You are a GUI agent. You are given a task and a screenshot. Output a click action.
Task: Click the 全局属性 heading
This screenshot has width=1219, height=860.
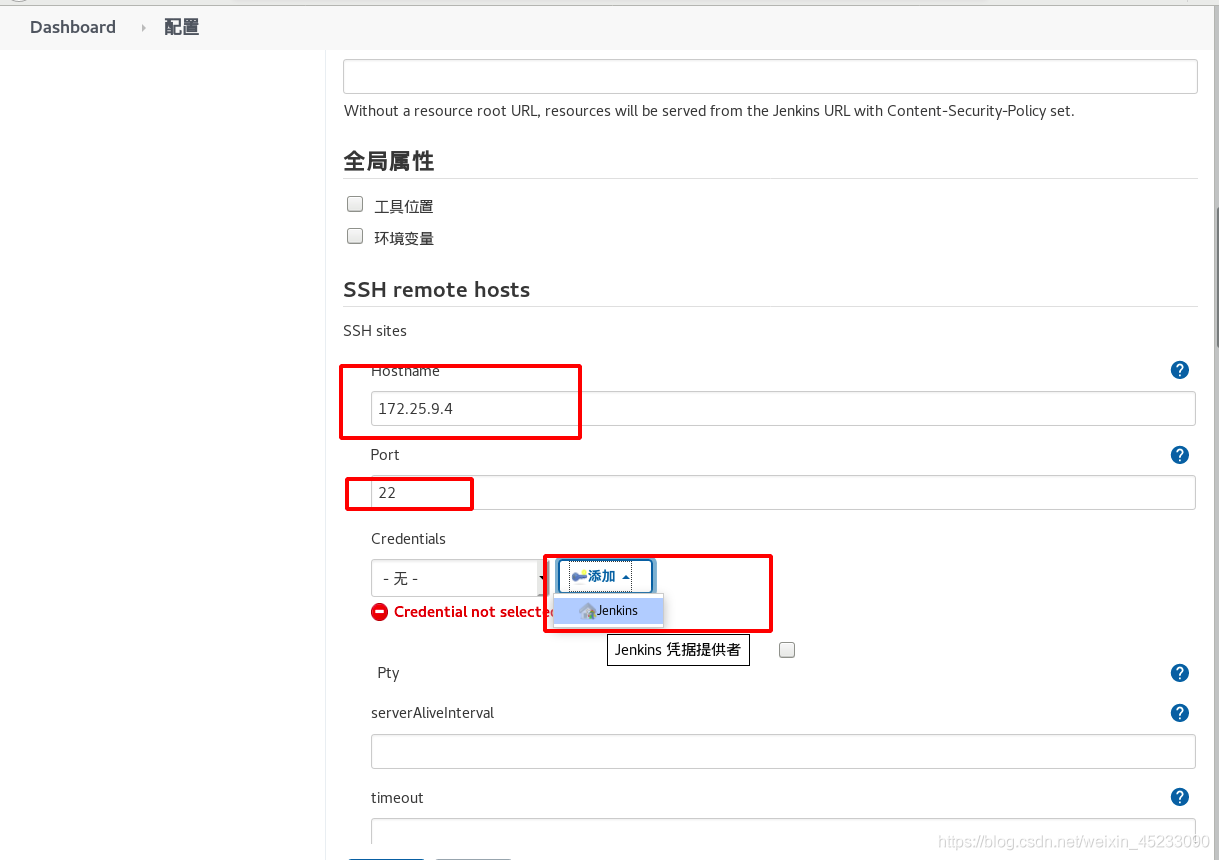coord(389,161)
